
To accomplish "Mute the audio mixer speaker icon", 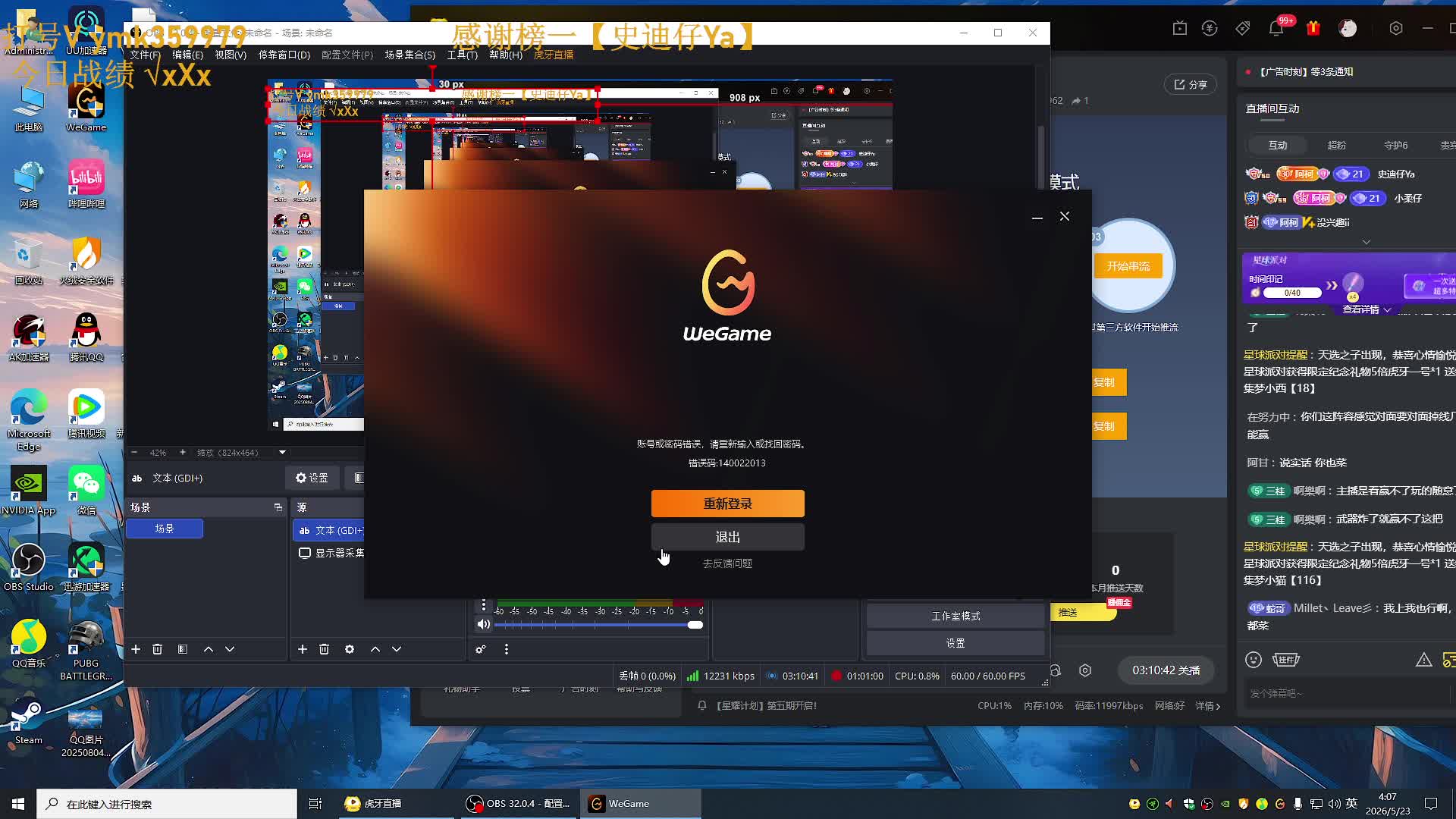I will coord(483,625).
